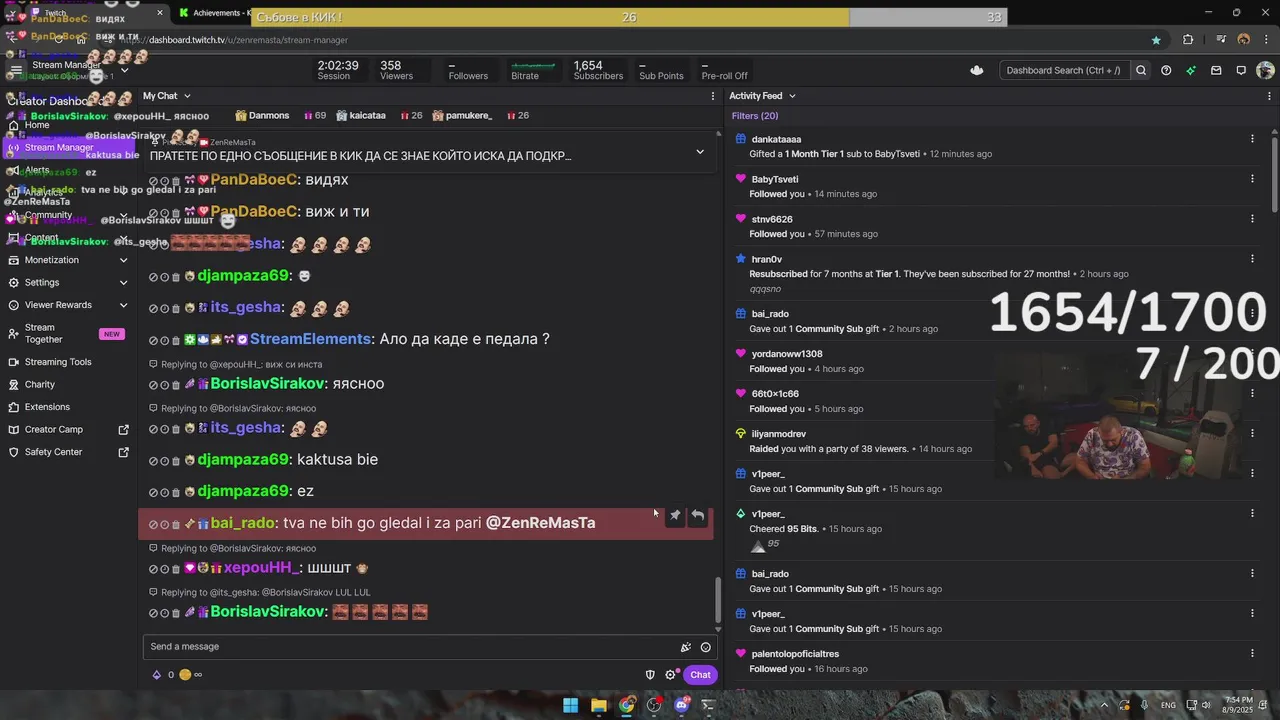Open the Filters (20) selector
This screenshot has height=720, width=1280.
(754, 116)
